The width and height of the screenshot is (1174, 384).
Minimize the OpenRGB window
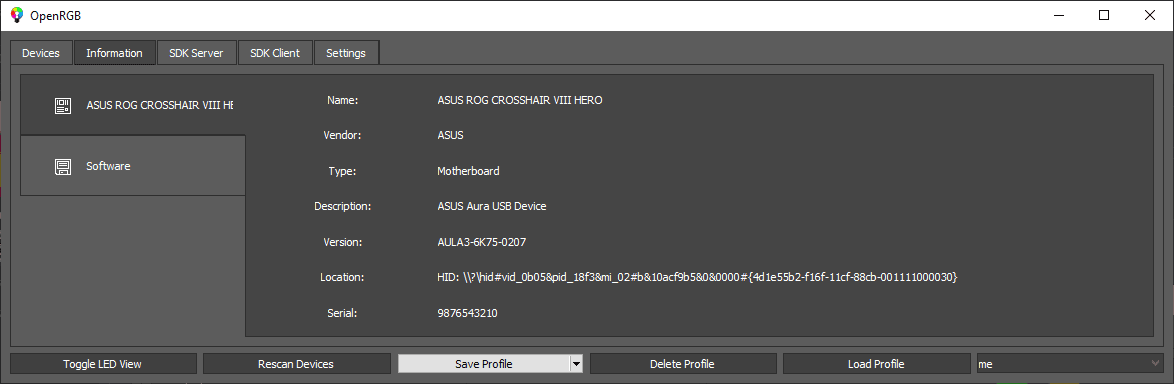point(1058,15)
